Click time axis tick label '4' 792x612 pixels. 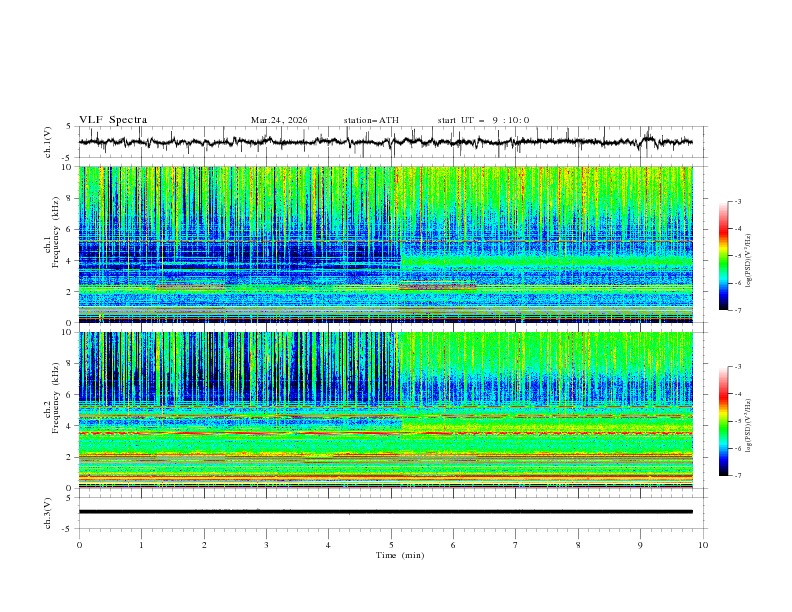[x=328, y=545]
